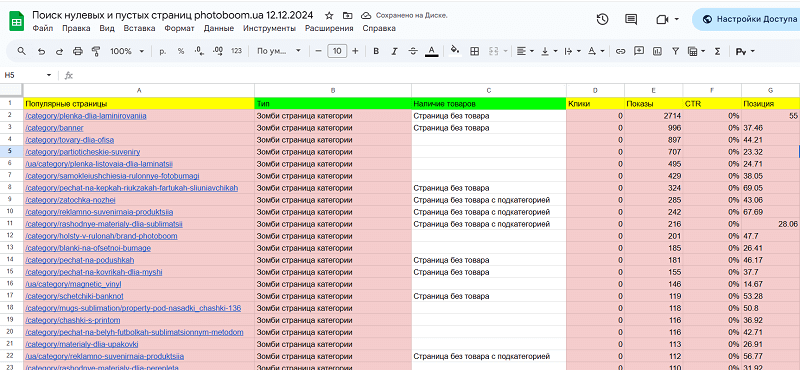The height and width of the screenshot is (370, 800).
Task: Format as currency (р.)
Action: tap(163, 51)
